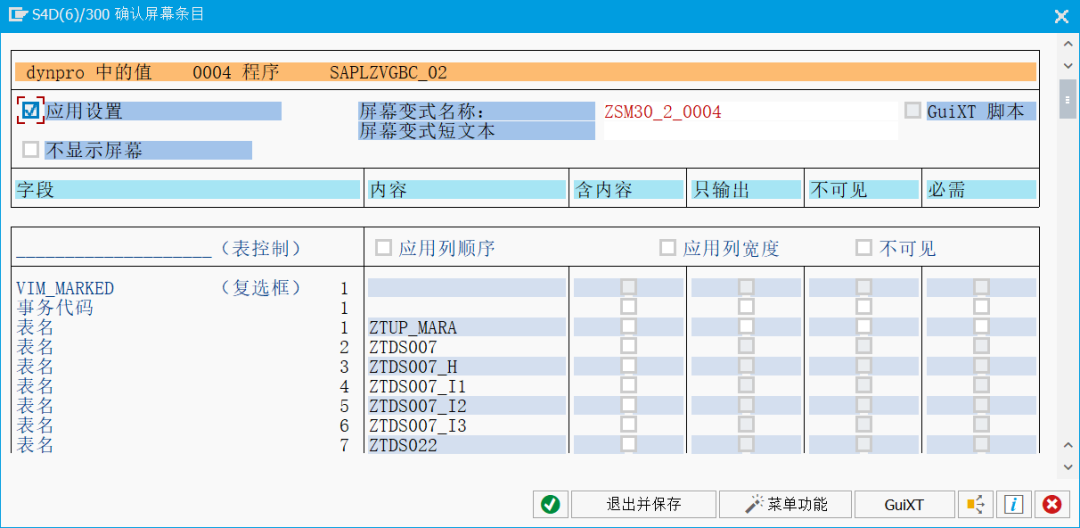The height and width of the screenshot is (528, 1080).
Task: Click the SAP window title bar icon
Action: click(x=16, y=14)
